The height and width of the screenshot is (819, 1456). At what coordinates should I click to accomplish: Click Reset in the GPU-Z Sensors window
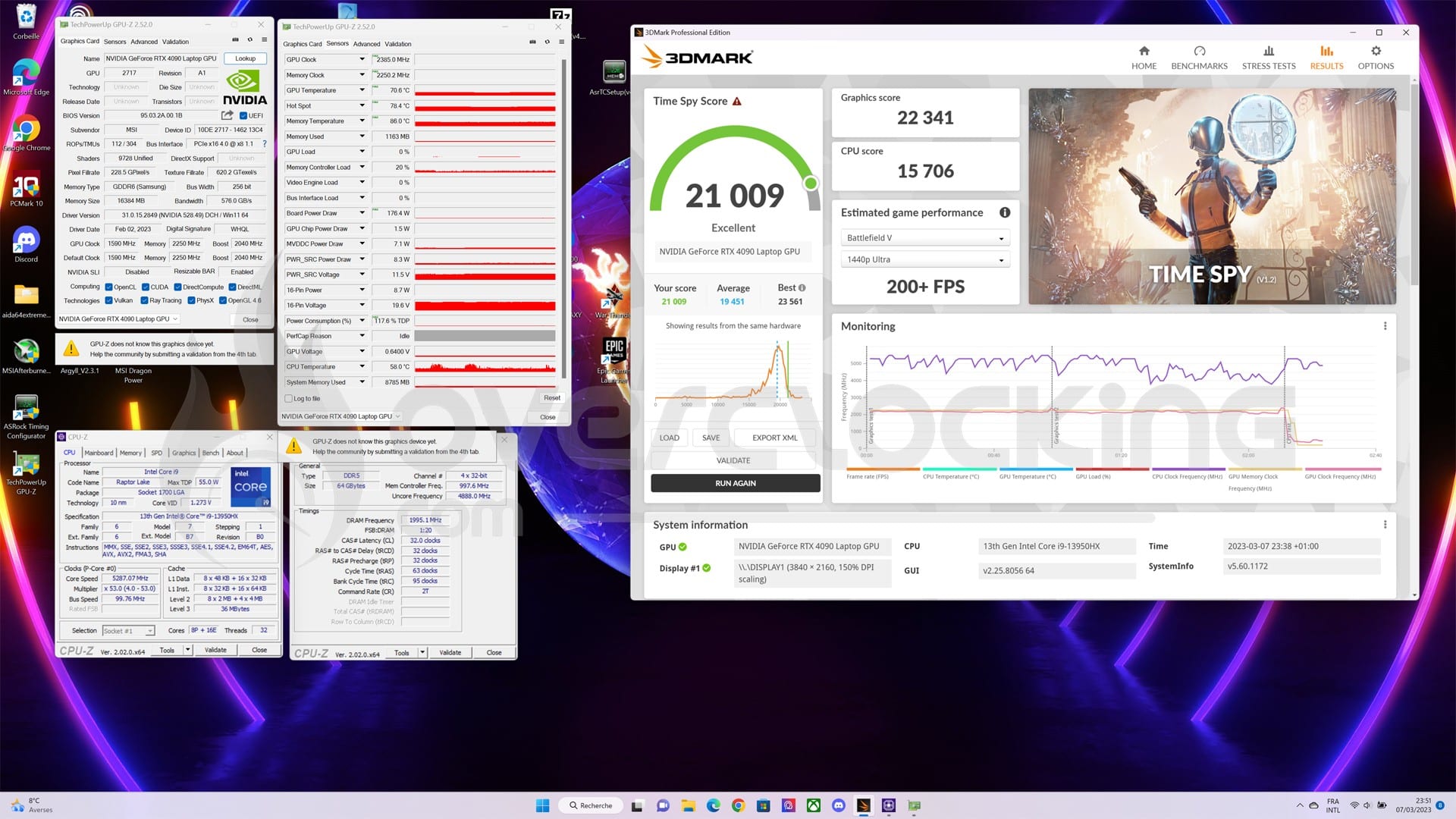(551, 398)
